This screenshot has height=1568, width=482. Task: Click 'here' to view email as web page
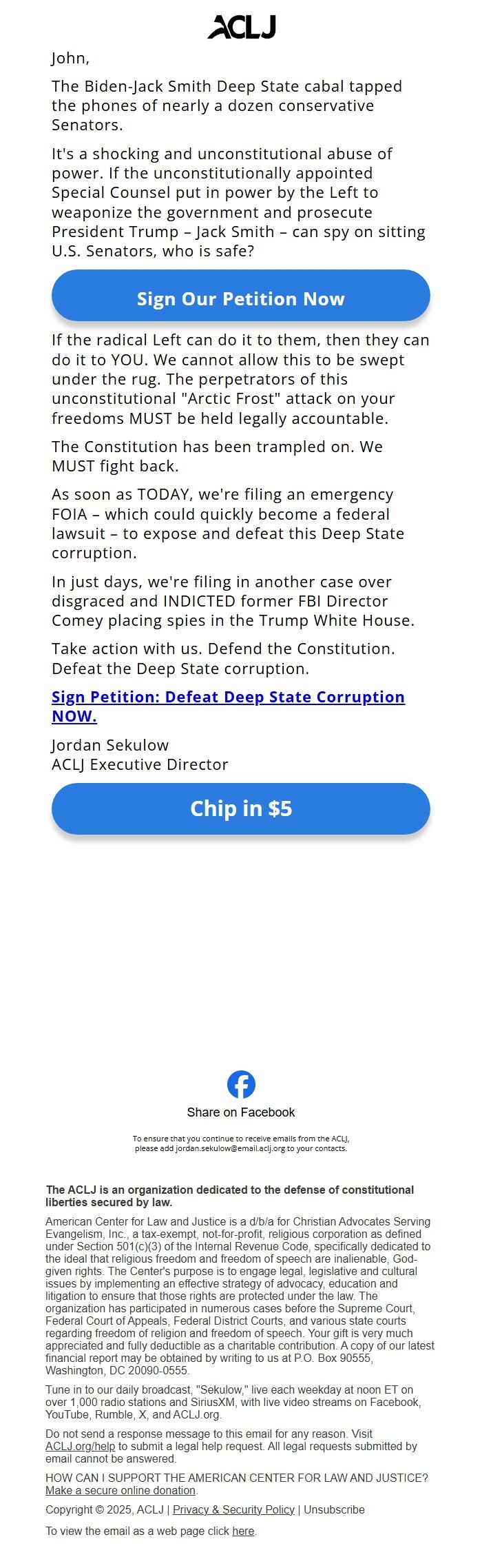click(x=243, y=1531)
